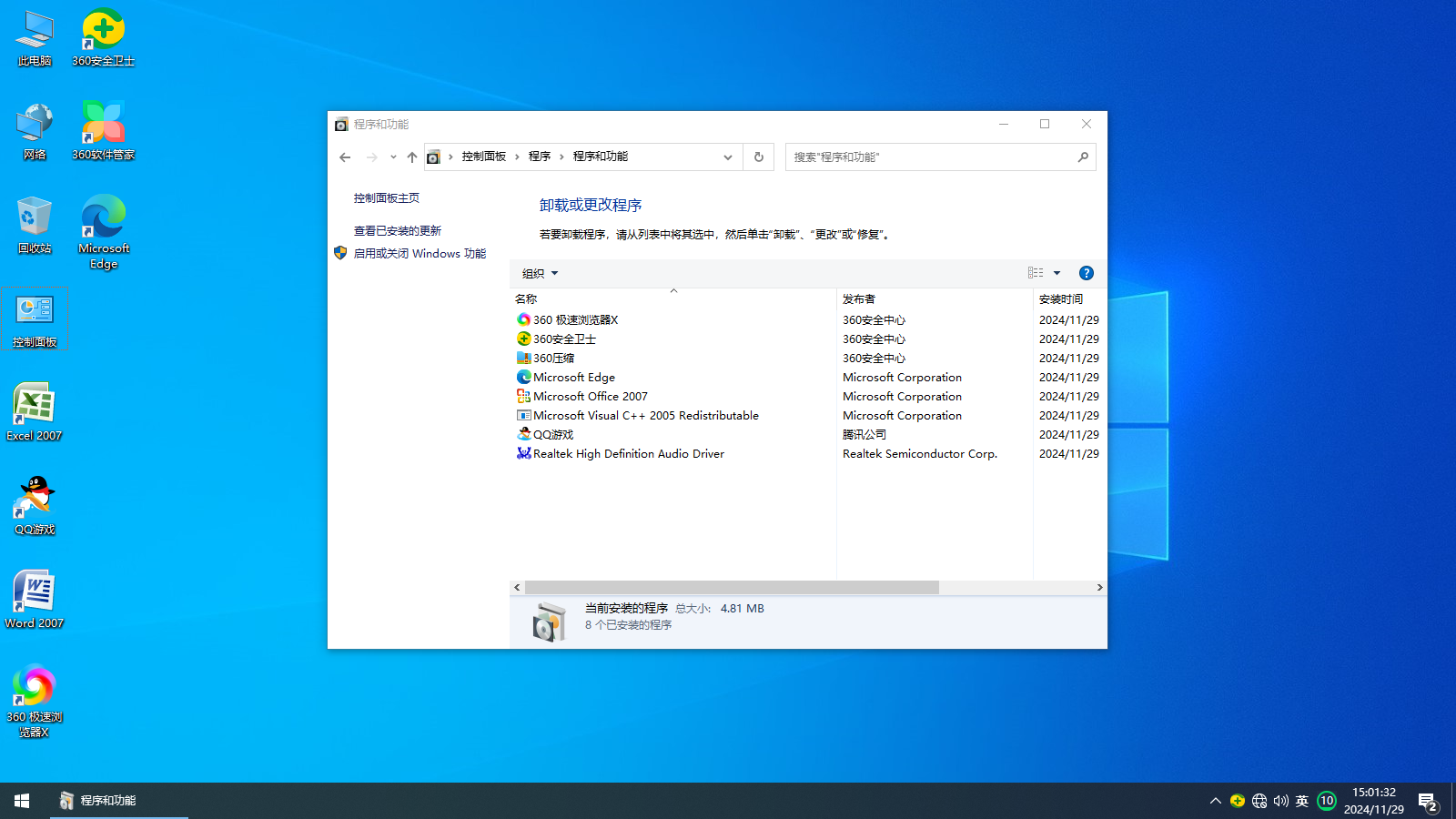Sort by the 发布者 column header

coord(935,298)
